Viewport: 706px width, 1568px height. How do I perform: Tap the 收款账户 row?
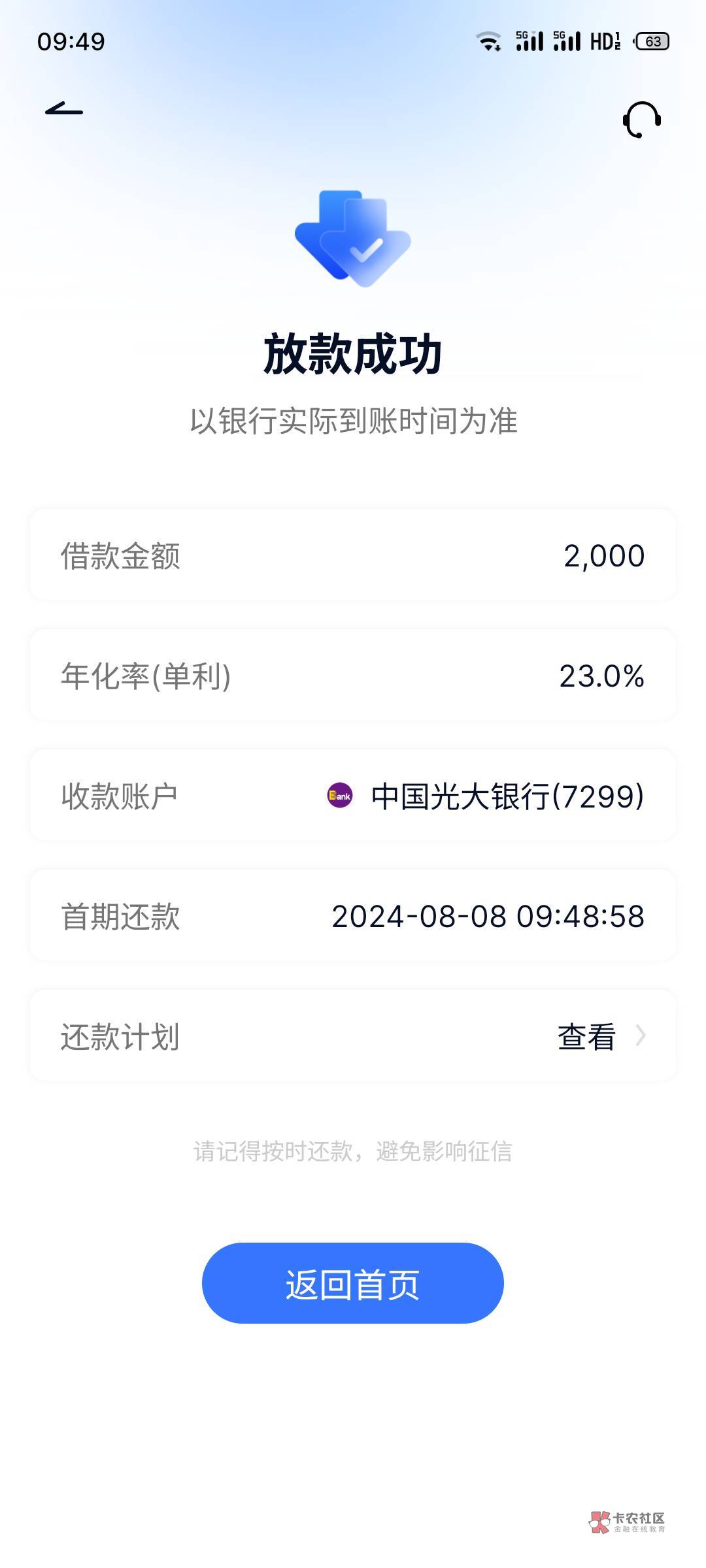pyautogui.click(x=353, y=796)
